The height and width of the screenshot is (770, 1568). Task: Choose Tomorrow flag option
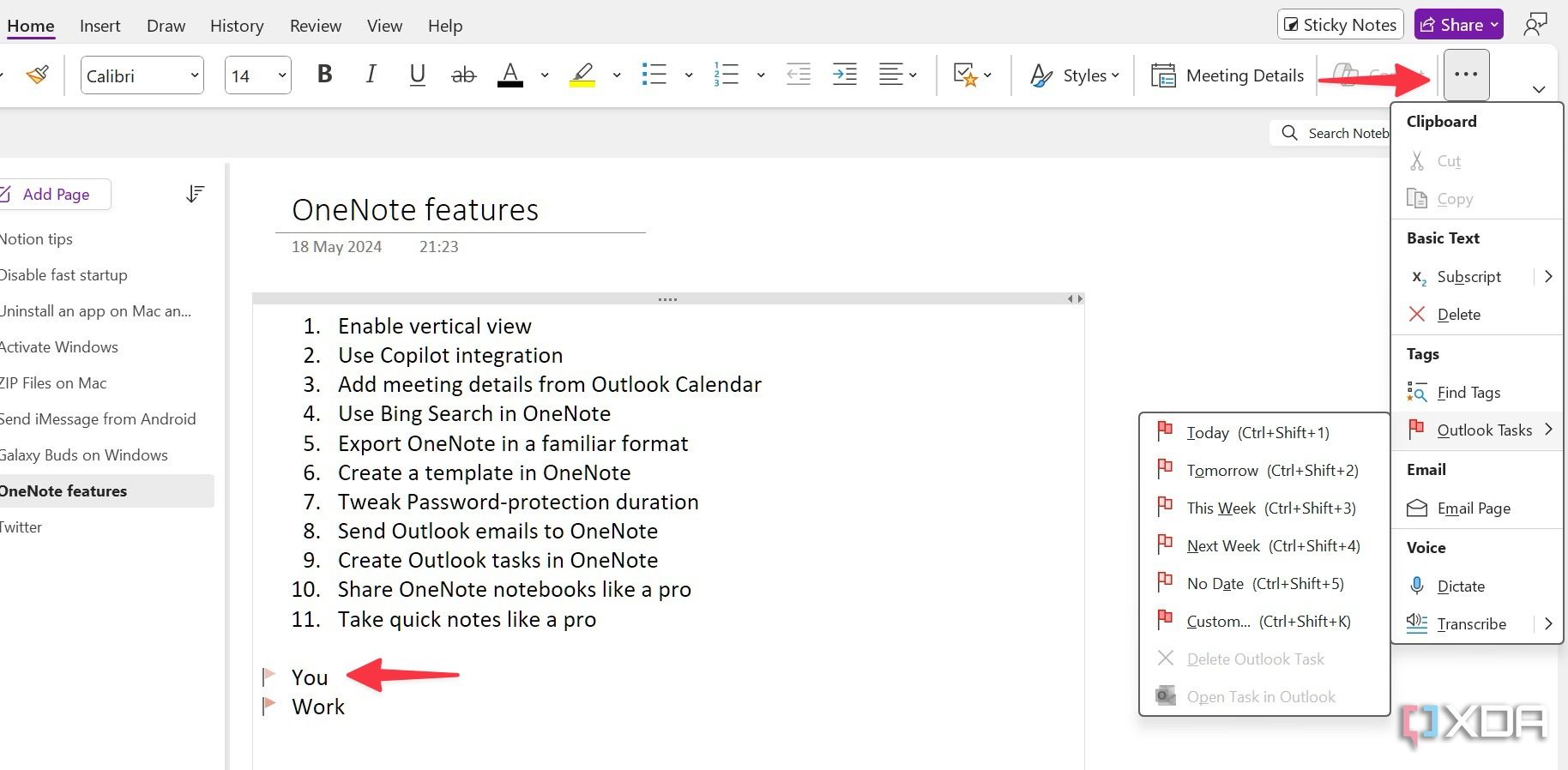pyautogui.click(x=1263, y=471)
